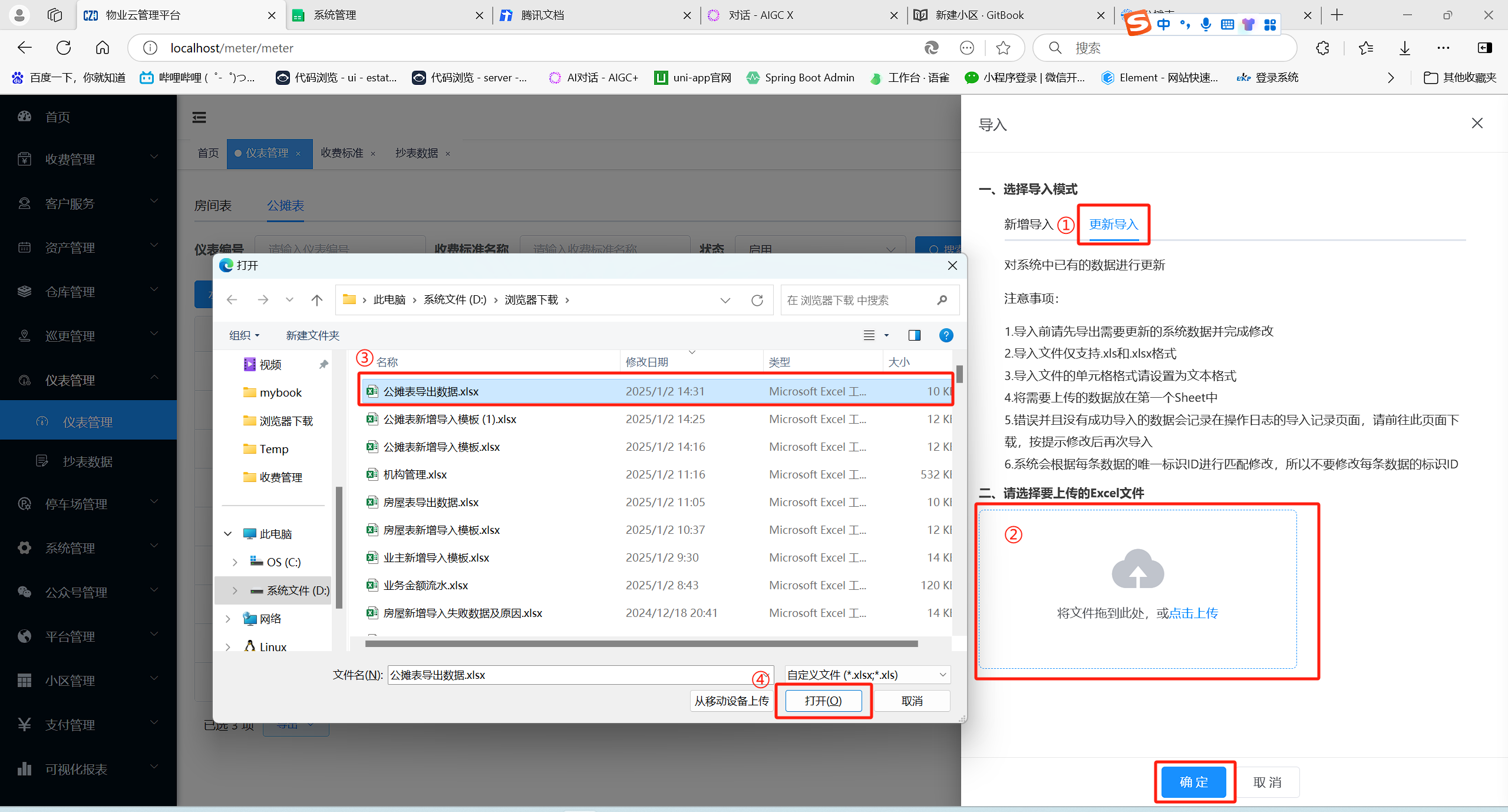The image size is (1508, 812).
Task: Click browser split-screen sidebar icon
Action: coord(1484,48)
